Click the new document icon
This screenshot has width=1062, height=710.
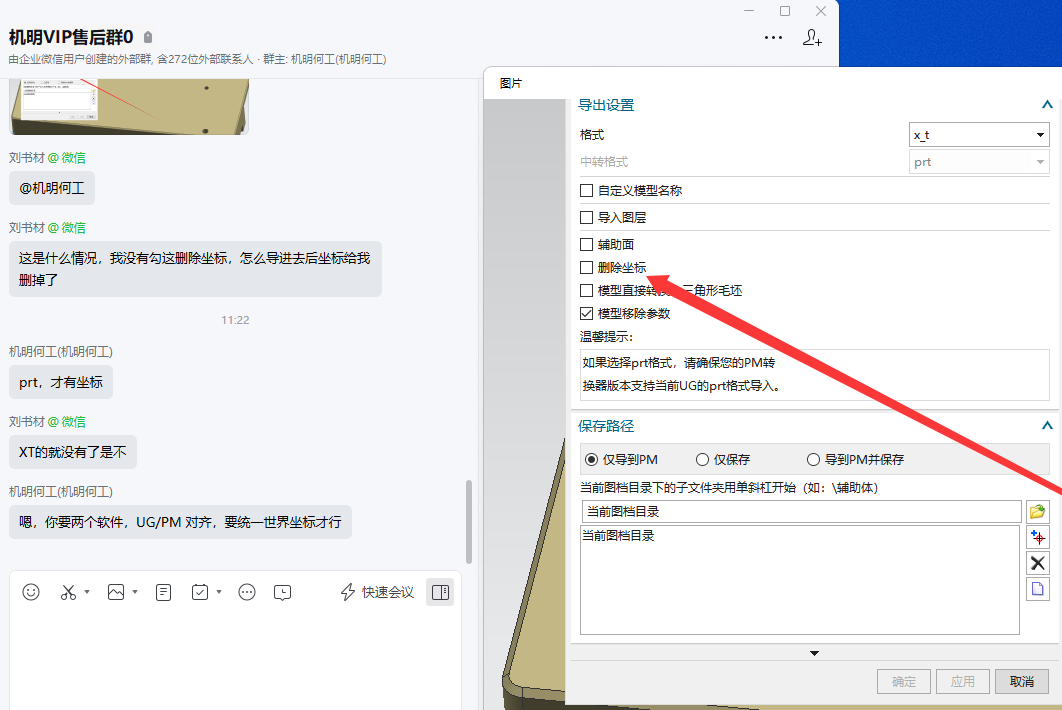click(1038, 589)
